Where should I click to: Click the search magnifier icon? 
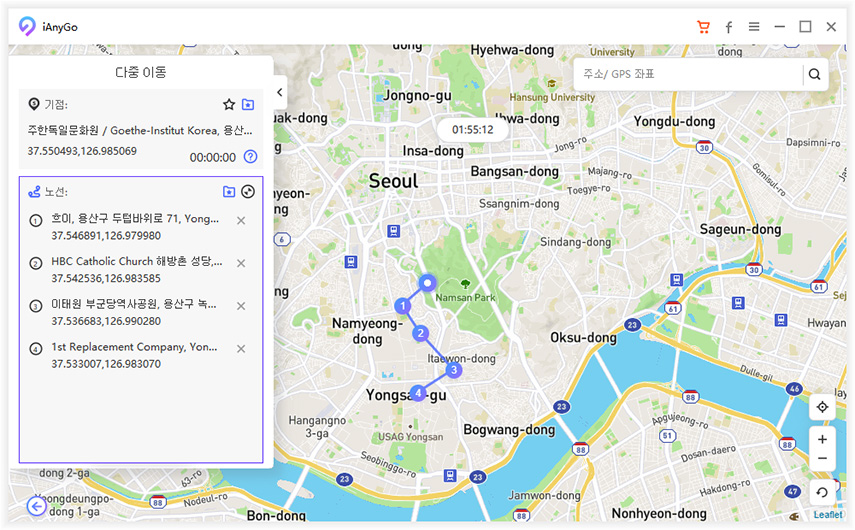point(814,74)
